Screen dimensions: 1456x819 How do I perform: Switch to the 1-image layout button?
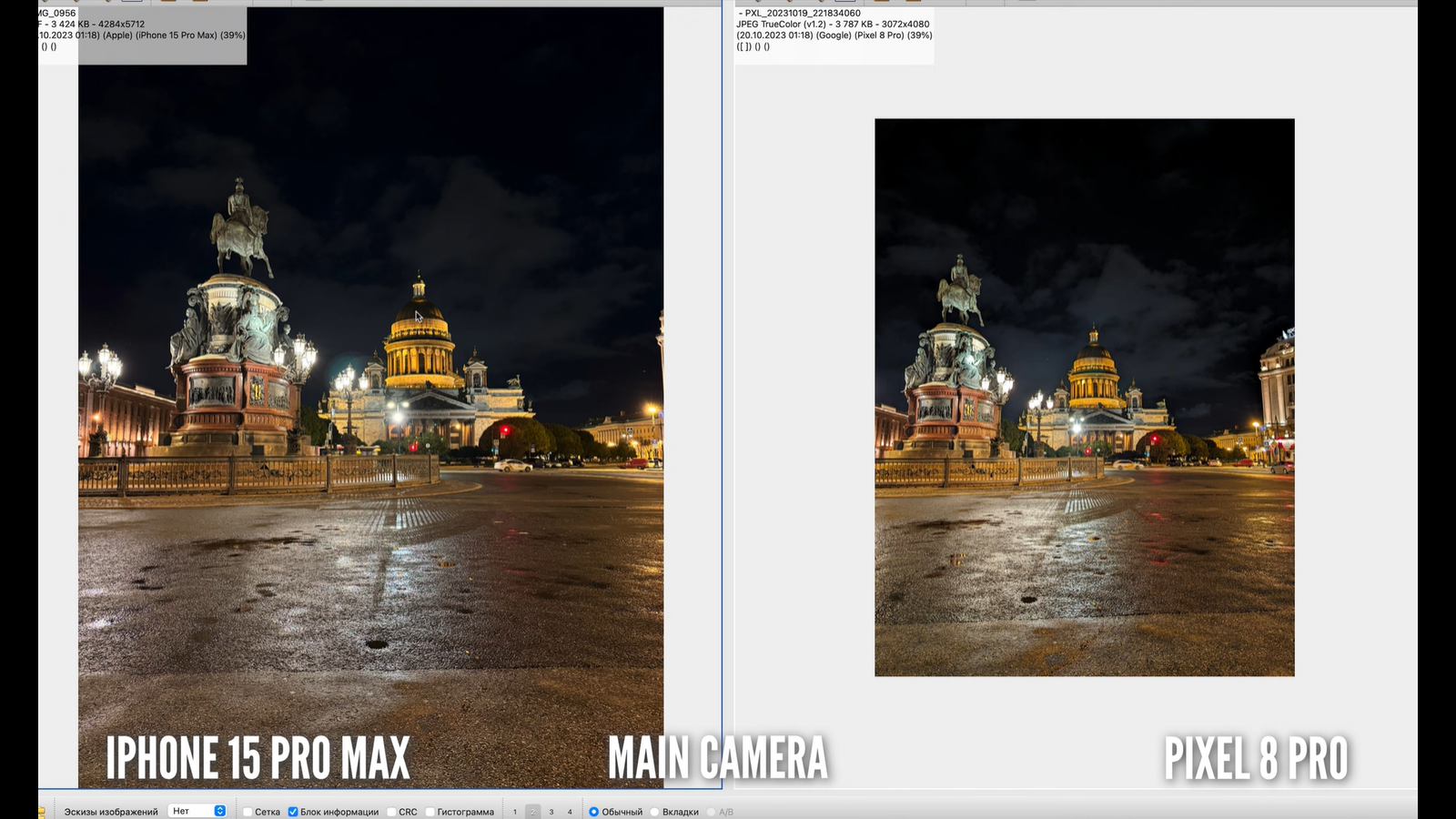pos(515,812)
